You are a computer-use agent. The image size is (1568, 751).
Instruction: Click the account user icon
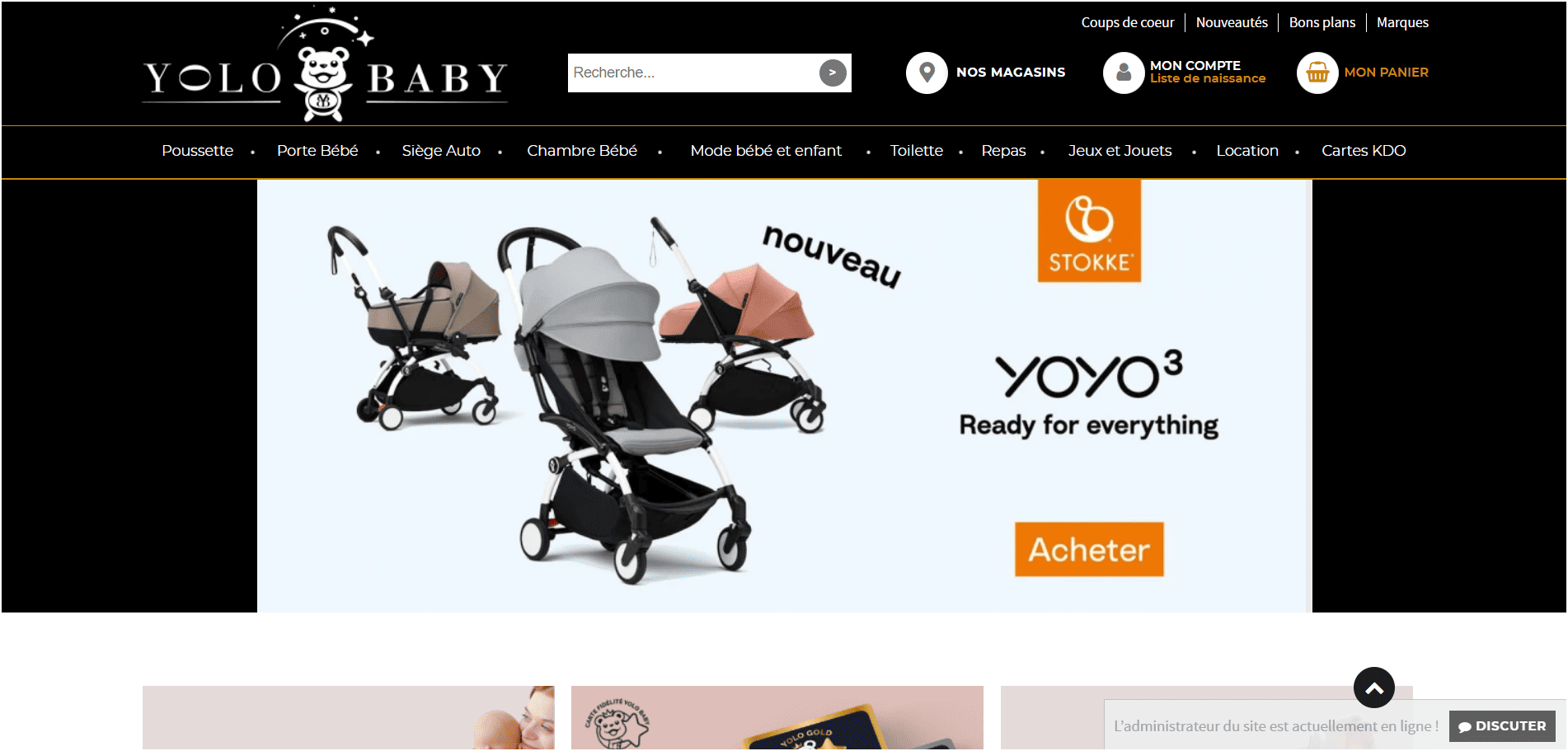point(1124,73)
